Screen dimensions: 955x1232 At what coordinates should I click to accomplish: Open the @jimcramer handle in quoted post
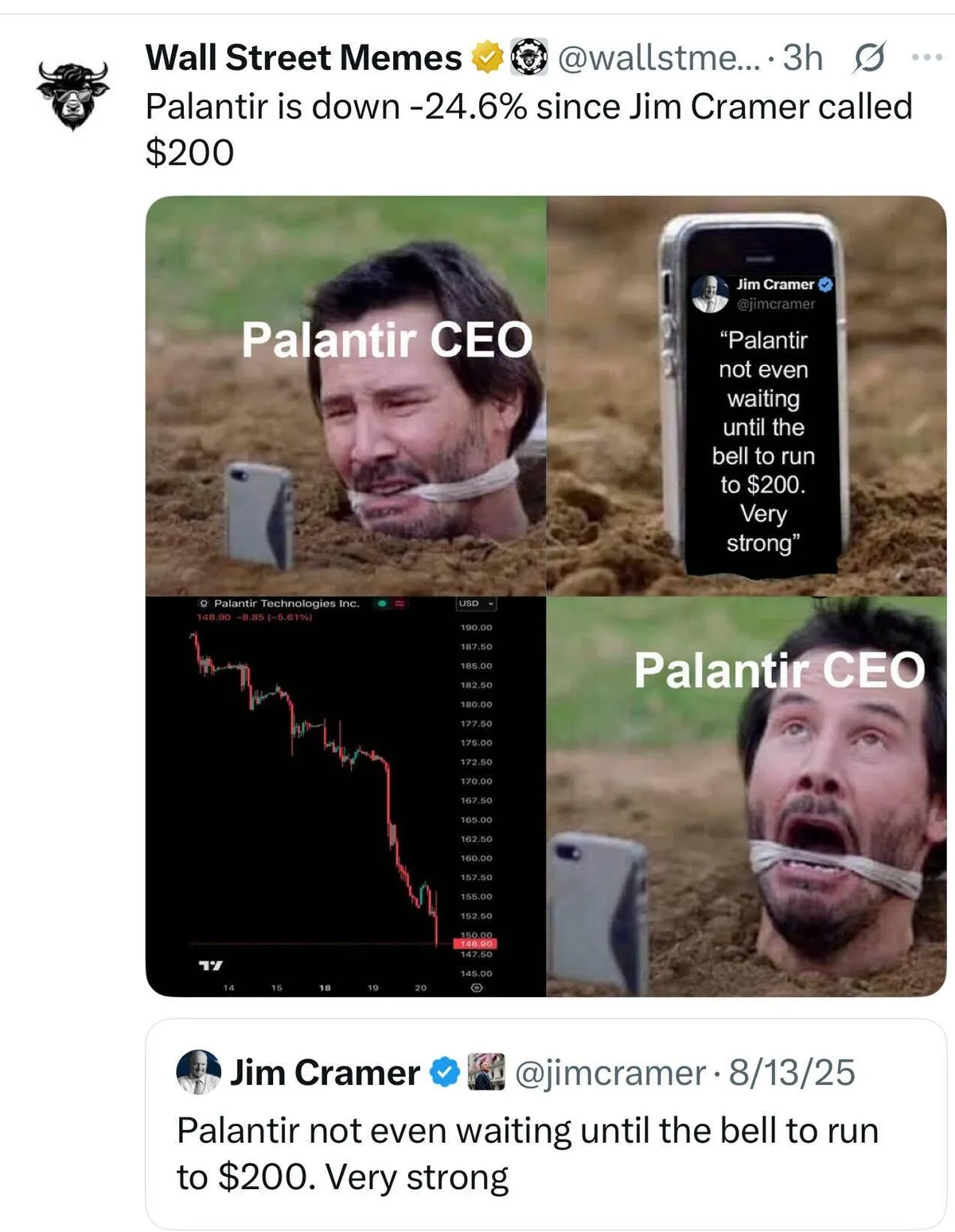point(610,1073)
